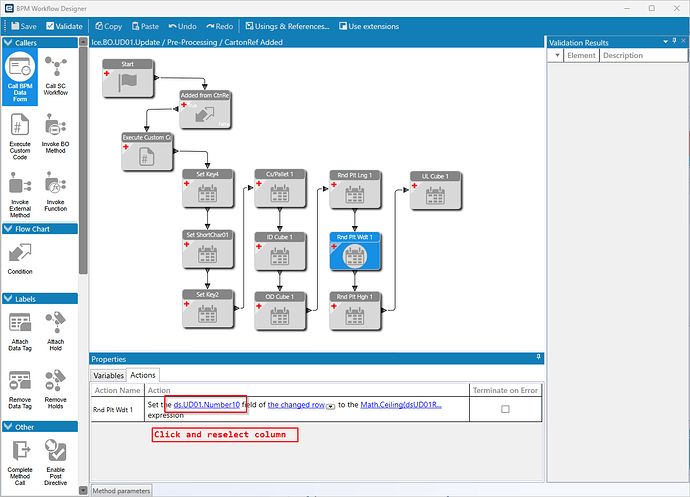Select the Attach Hold item
Viewport: 690px width, 497px height.
55,331
